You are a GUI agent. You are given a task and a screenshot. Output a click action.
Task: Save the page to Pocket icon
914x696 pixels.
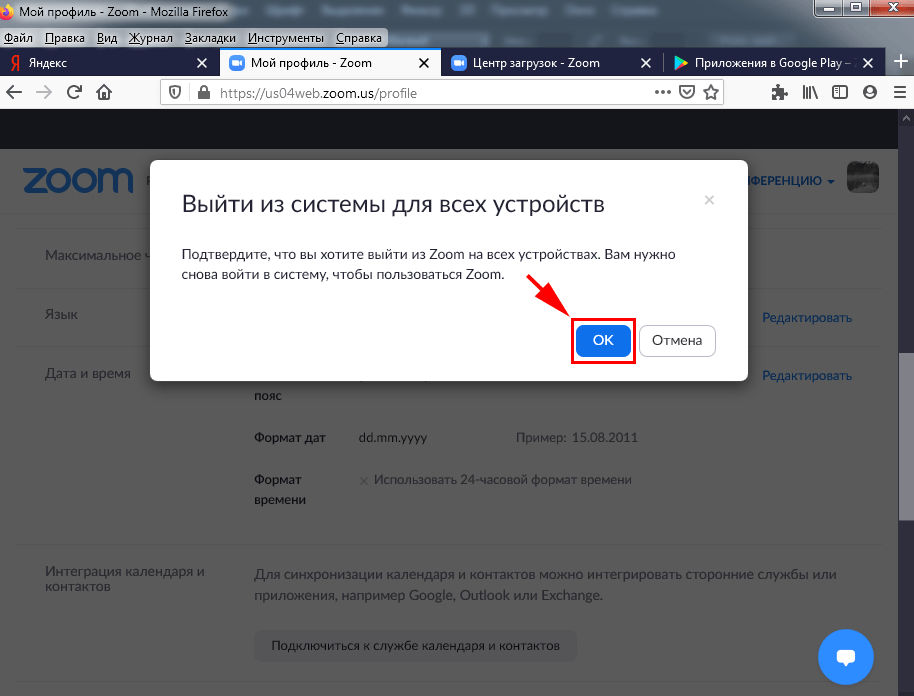pyautogui.click(x=687, y=92)
